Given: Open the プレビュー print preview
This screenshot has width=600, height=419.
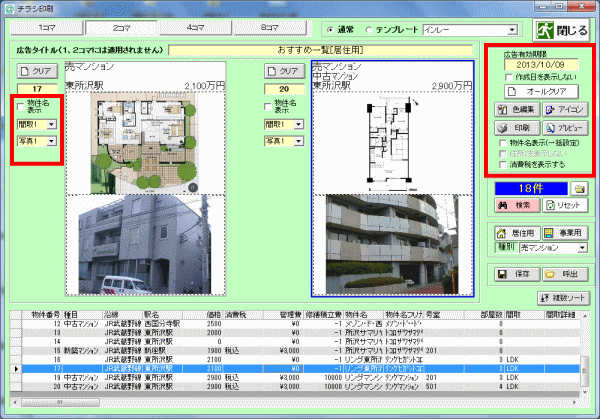Looking at the screenshot, I should (565, 128).
